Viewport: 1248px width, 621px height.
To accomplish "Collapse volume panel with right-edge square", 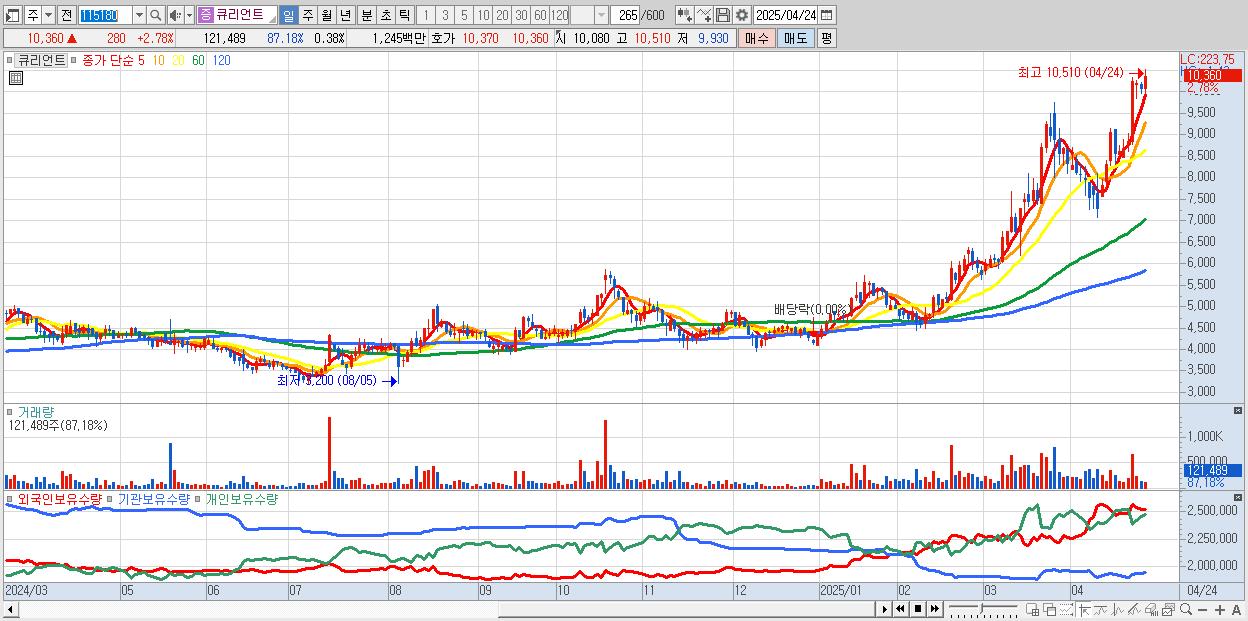I will [x=1240, y=411].
